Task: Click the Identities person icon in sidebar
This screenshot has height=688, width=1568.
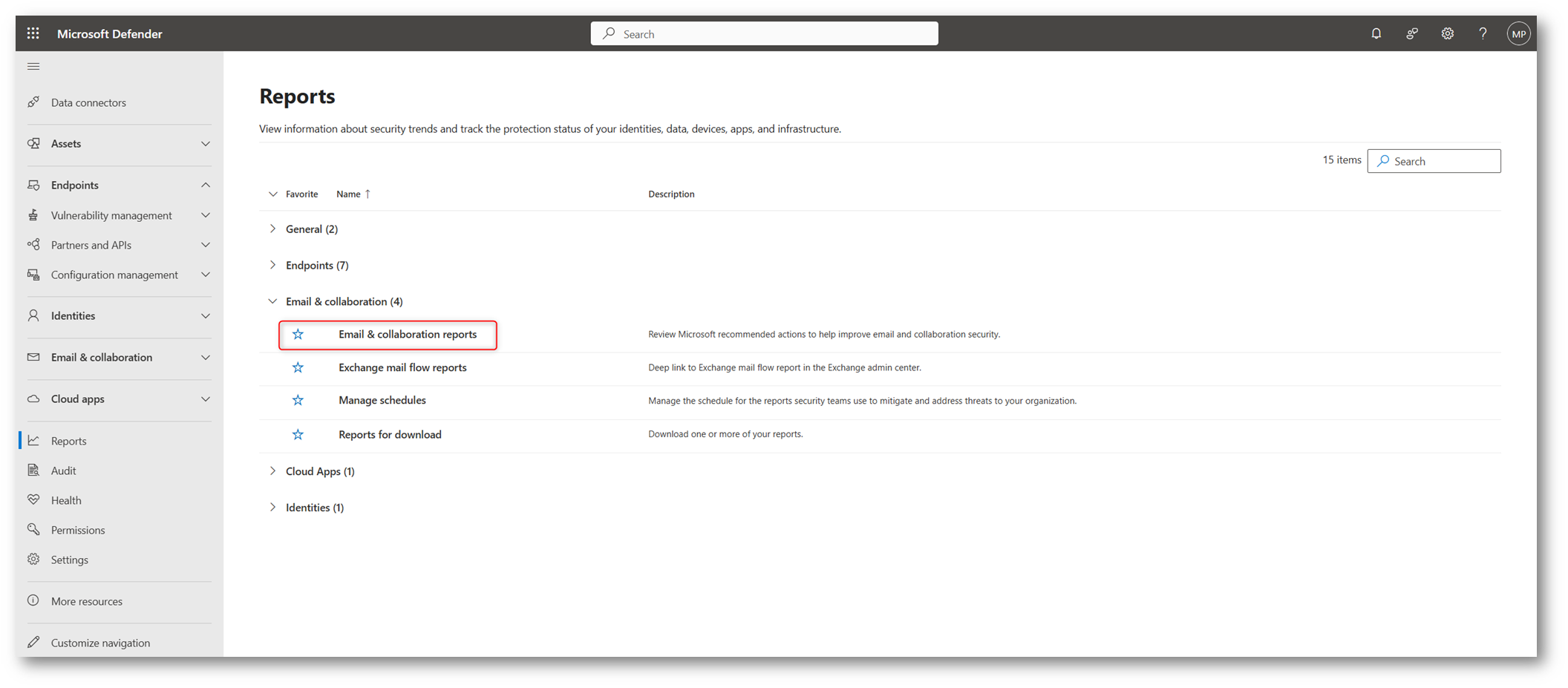Action: (33, 315)
